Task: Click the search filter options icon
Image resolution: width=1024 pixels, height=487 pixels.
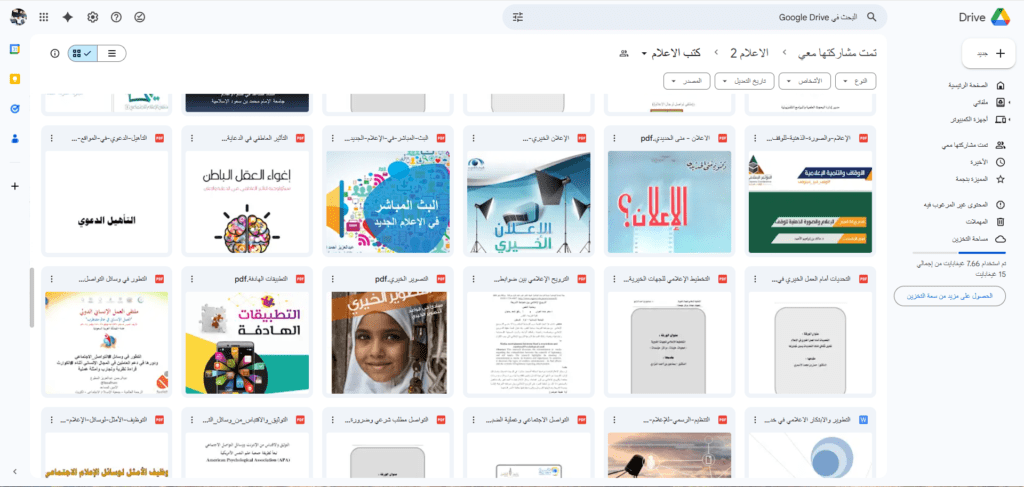Action: coord(518,17)
